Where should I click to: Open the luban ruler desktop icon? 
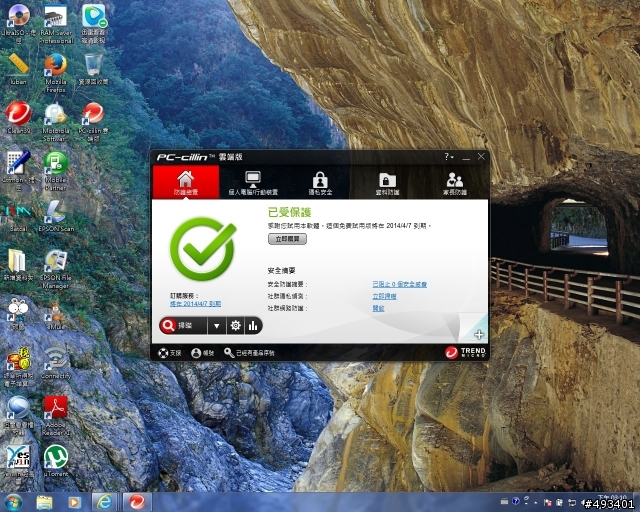(x=18, y=68)
